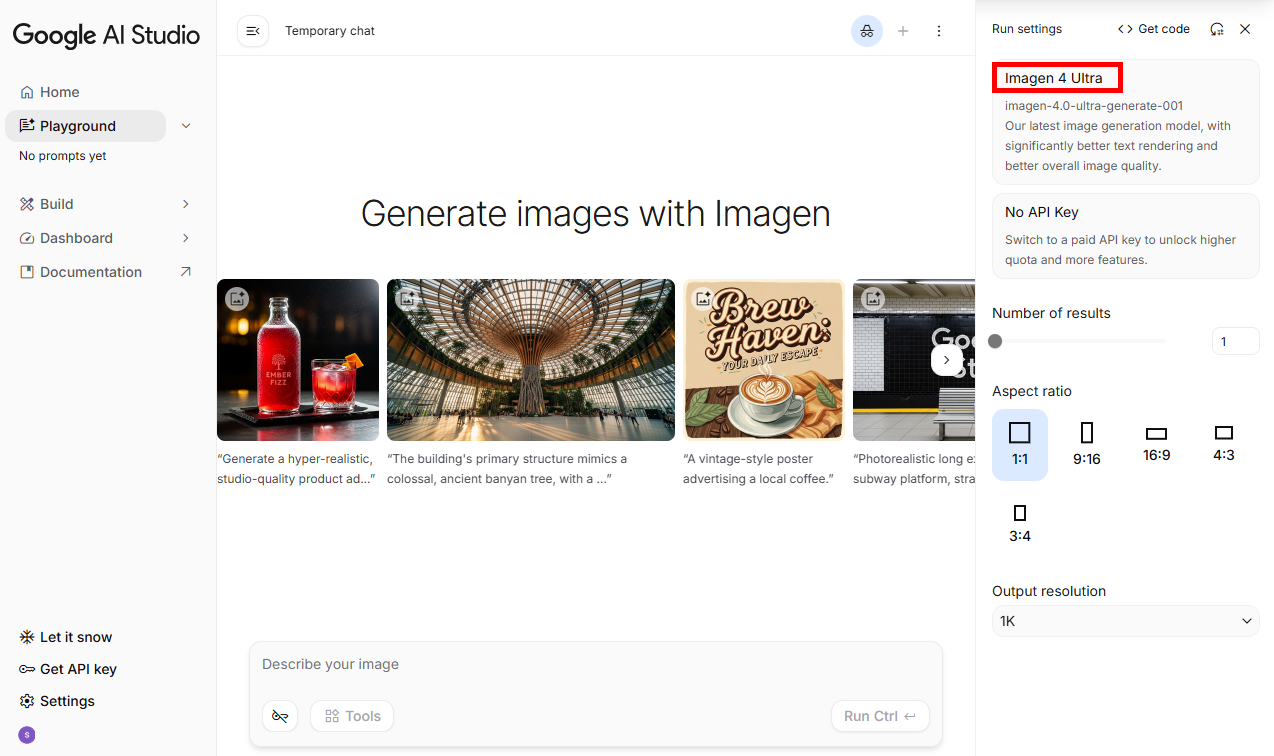Screen dimensions: 1274x756
Task: Select the Ember Fizz drink example thumbnail
Action: point(298,360)
